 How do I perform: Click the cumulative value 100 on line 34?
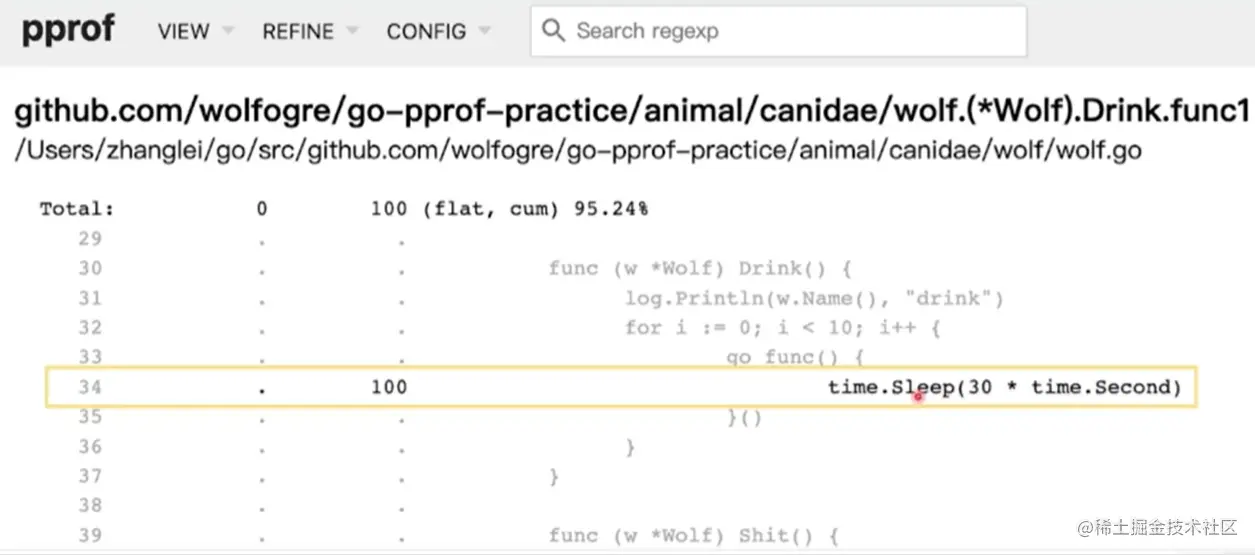pyautogui.click(x=388, y=386)
